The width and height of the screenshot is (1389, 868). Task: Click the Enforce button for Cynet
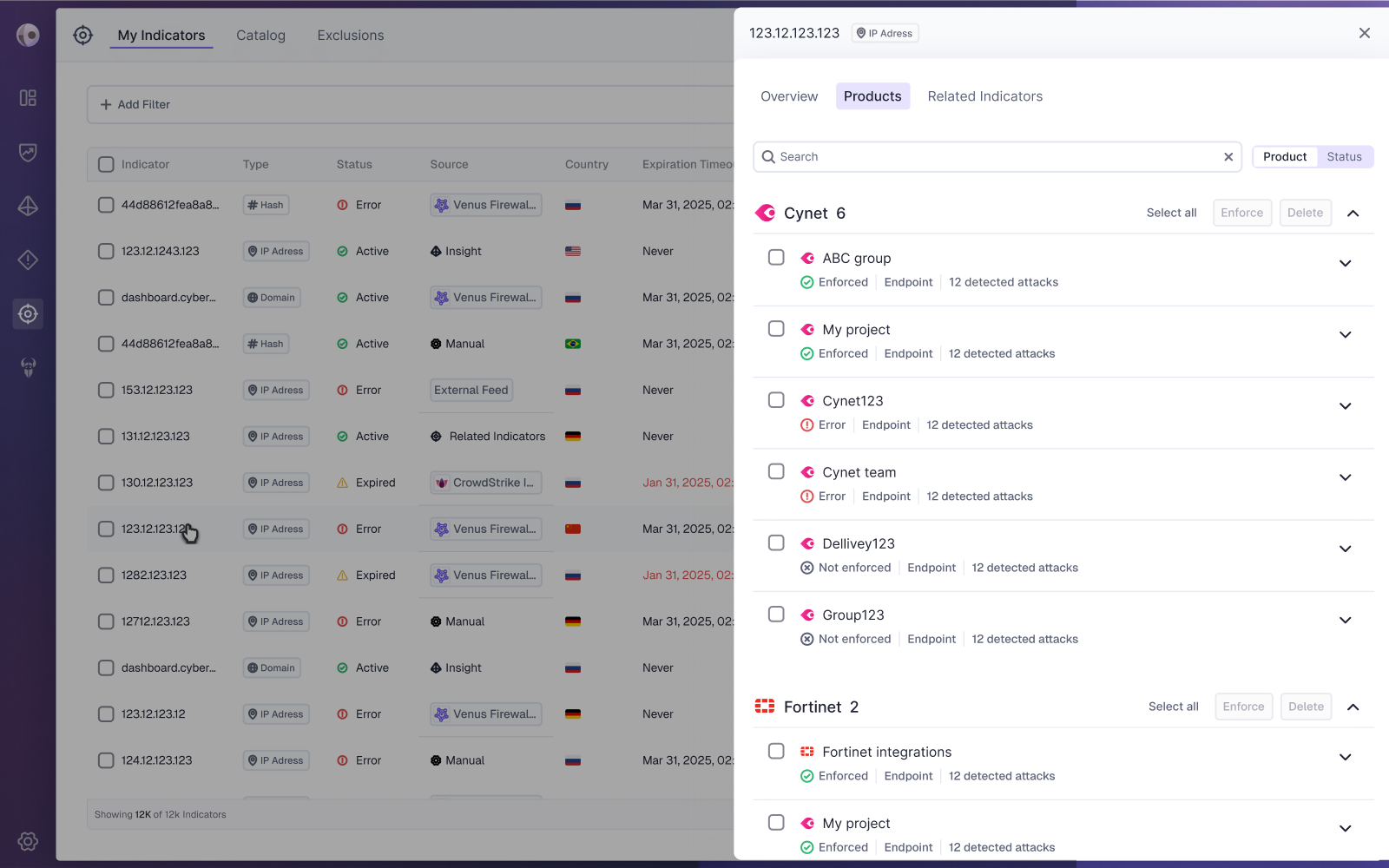[x=1241, y=213]
